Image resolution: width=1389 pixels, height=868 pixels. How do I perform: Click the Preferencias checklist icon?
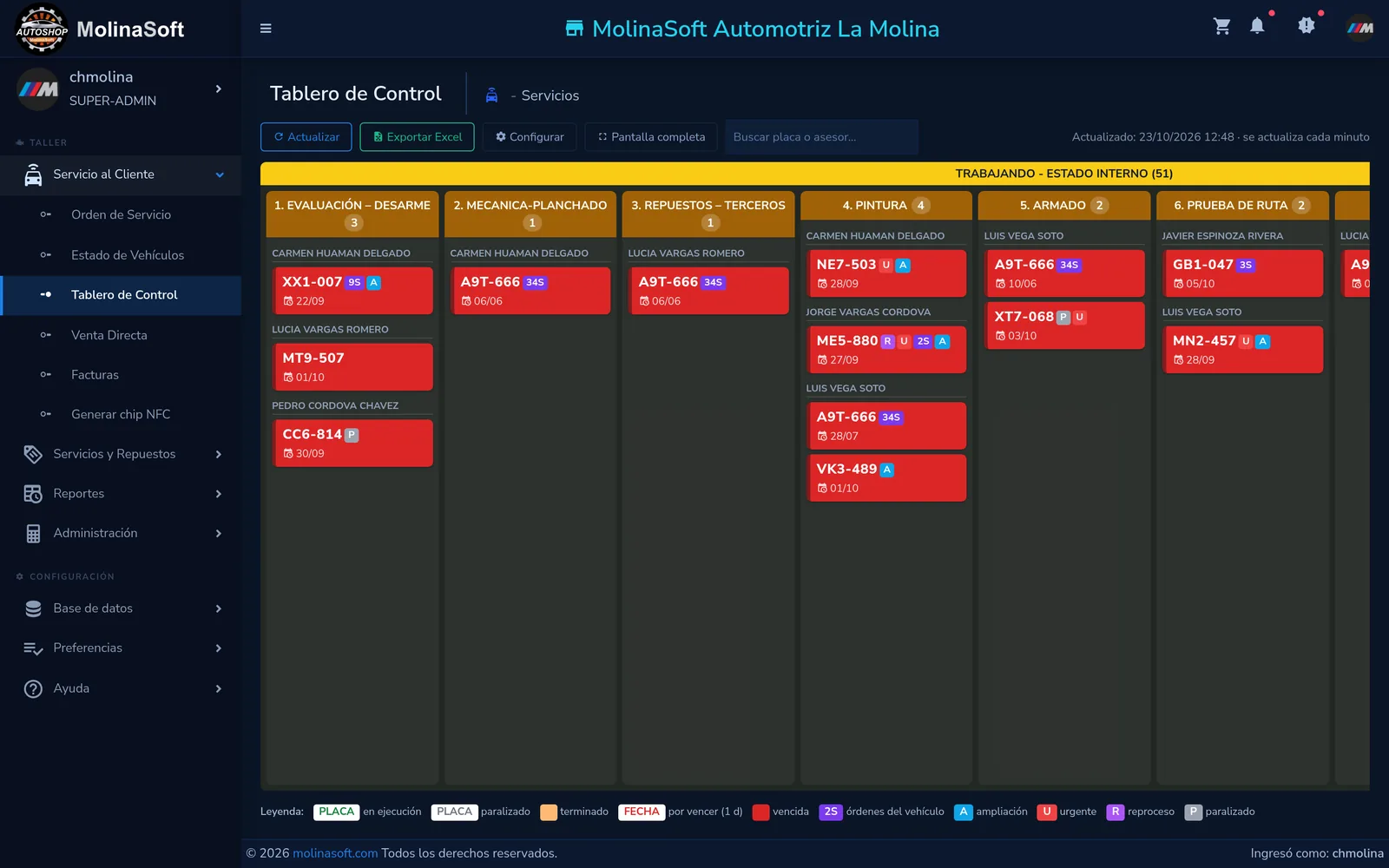(33, 648)
